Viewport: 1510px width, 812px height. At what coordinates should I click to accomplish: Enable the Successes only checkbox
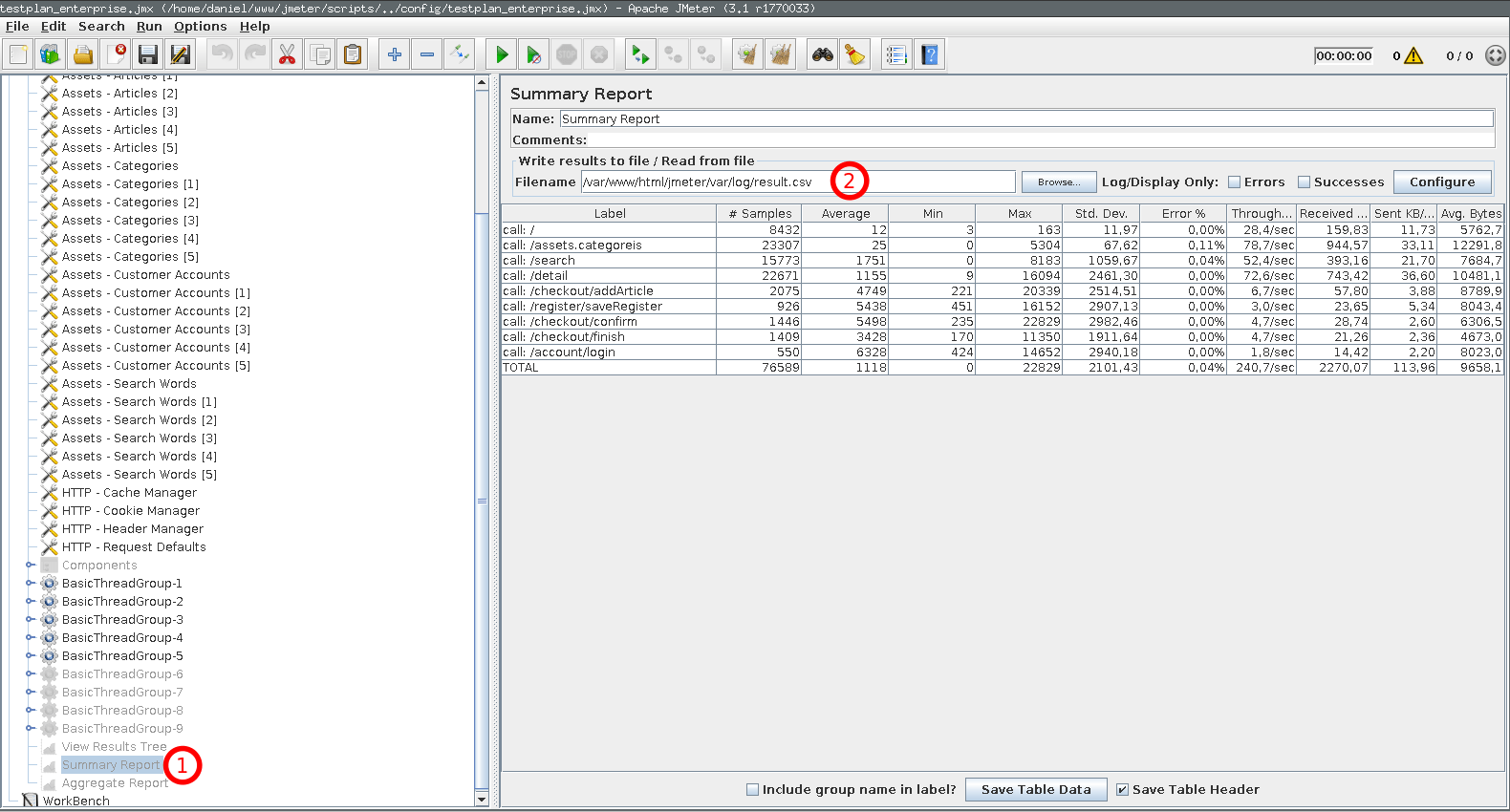(1304, 182)
